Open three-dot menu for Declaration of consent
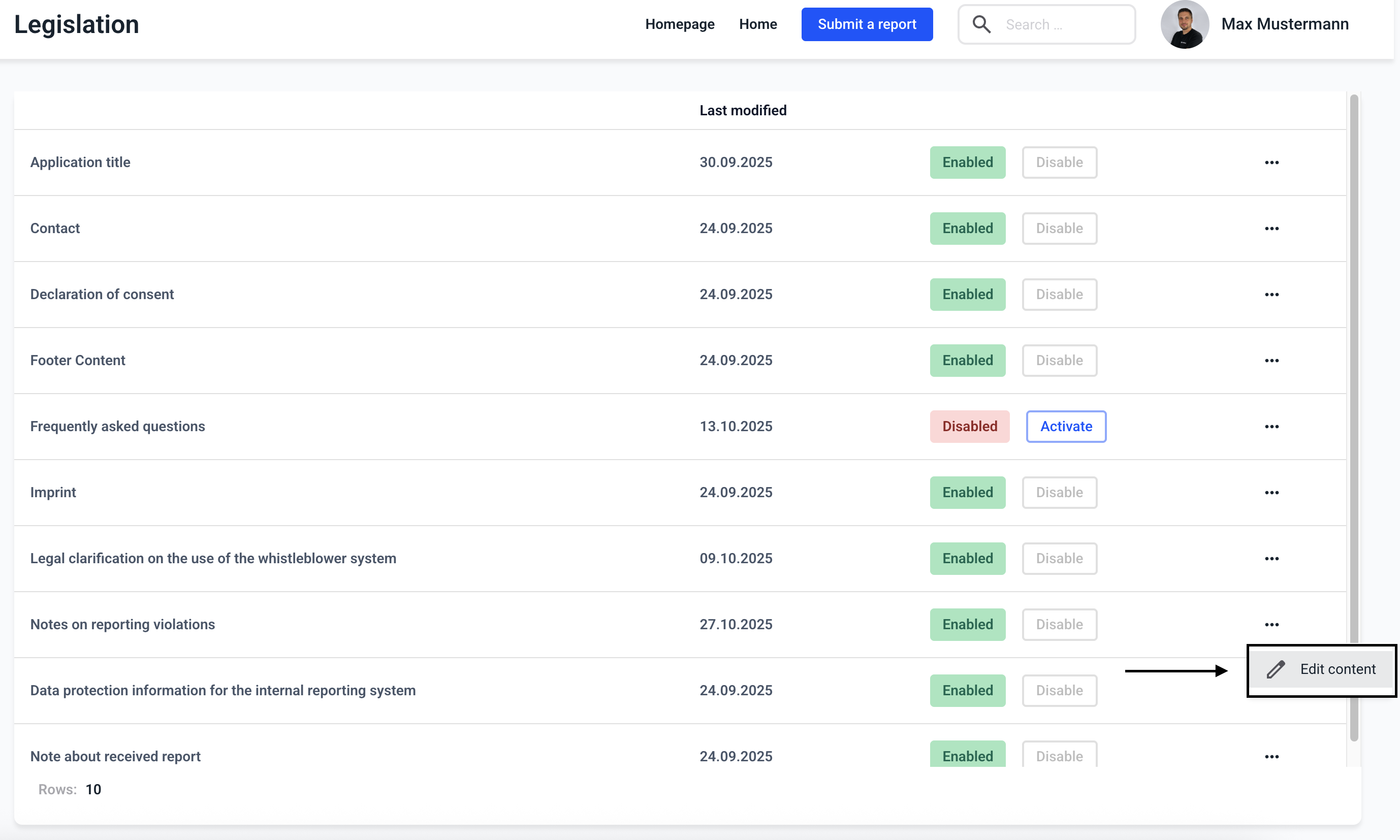 1271,295
